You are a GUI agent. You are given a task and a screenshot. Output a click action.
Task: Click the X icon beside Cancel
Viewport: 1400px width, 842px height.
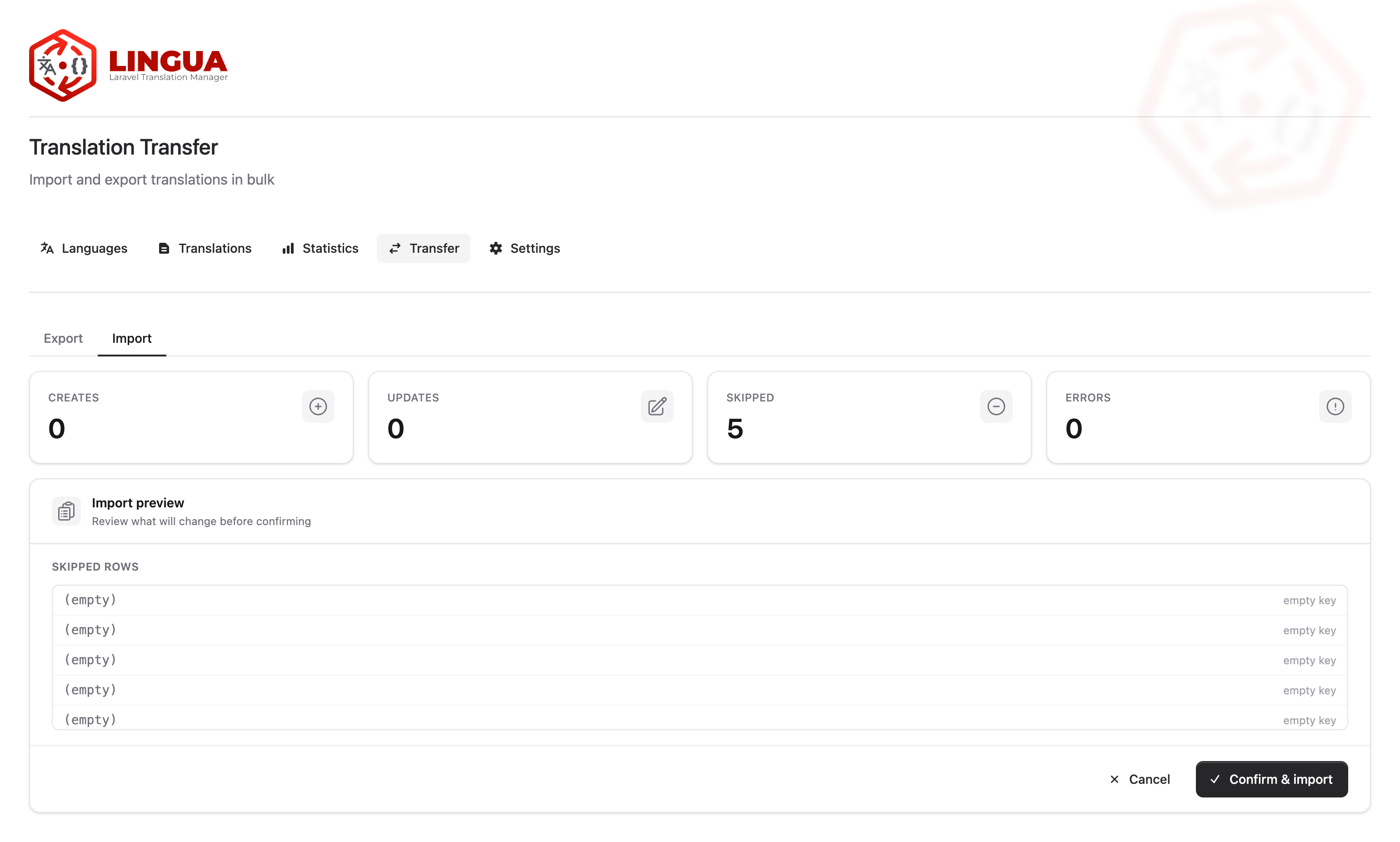[x=1114, y=779]
